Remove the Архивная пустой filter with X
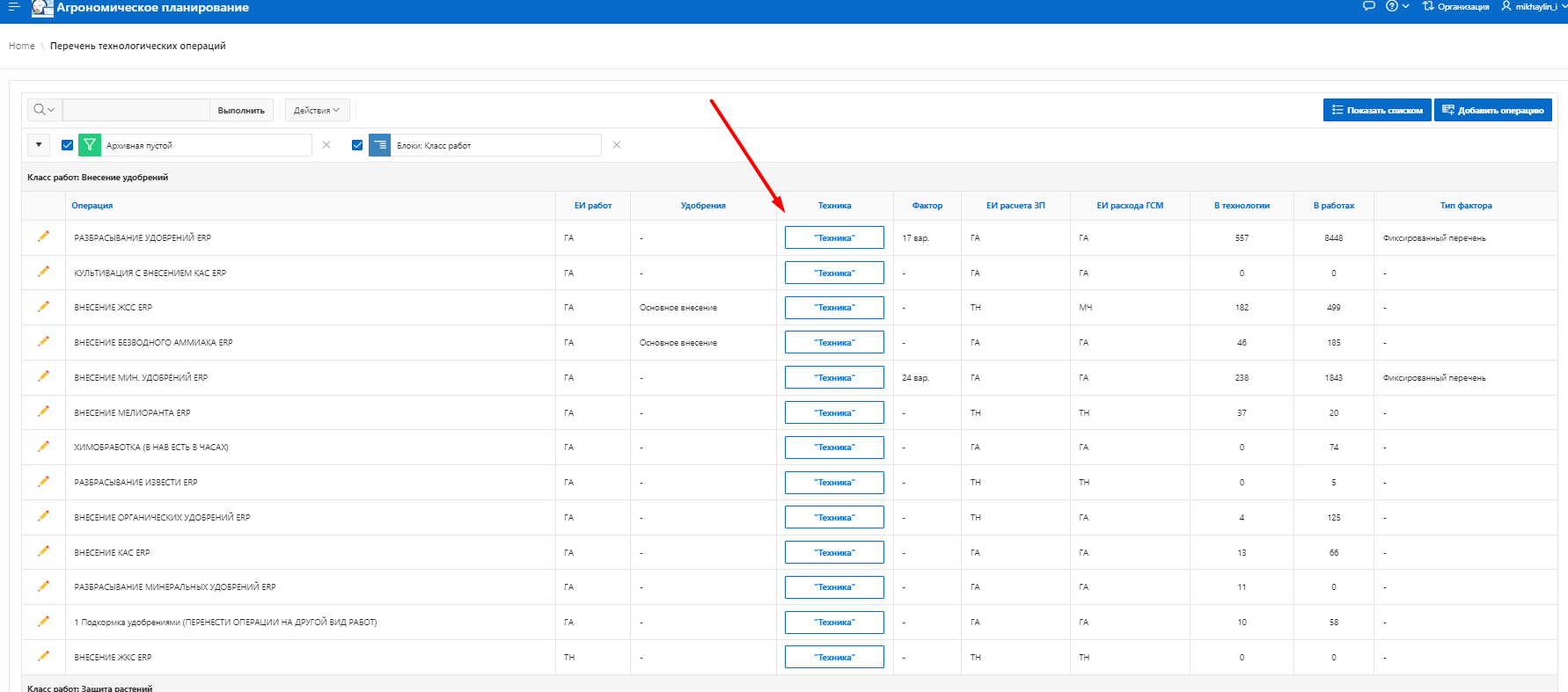This screenshot has width=1568, height=692. pos(326,145)
